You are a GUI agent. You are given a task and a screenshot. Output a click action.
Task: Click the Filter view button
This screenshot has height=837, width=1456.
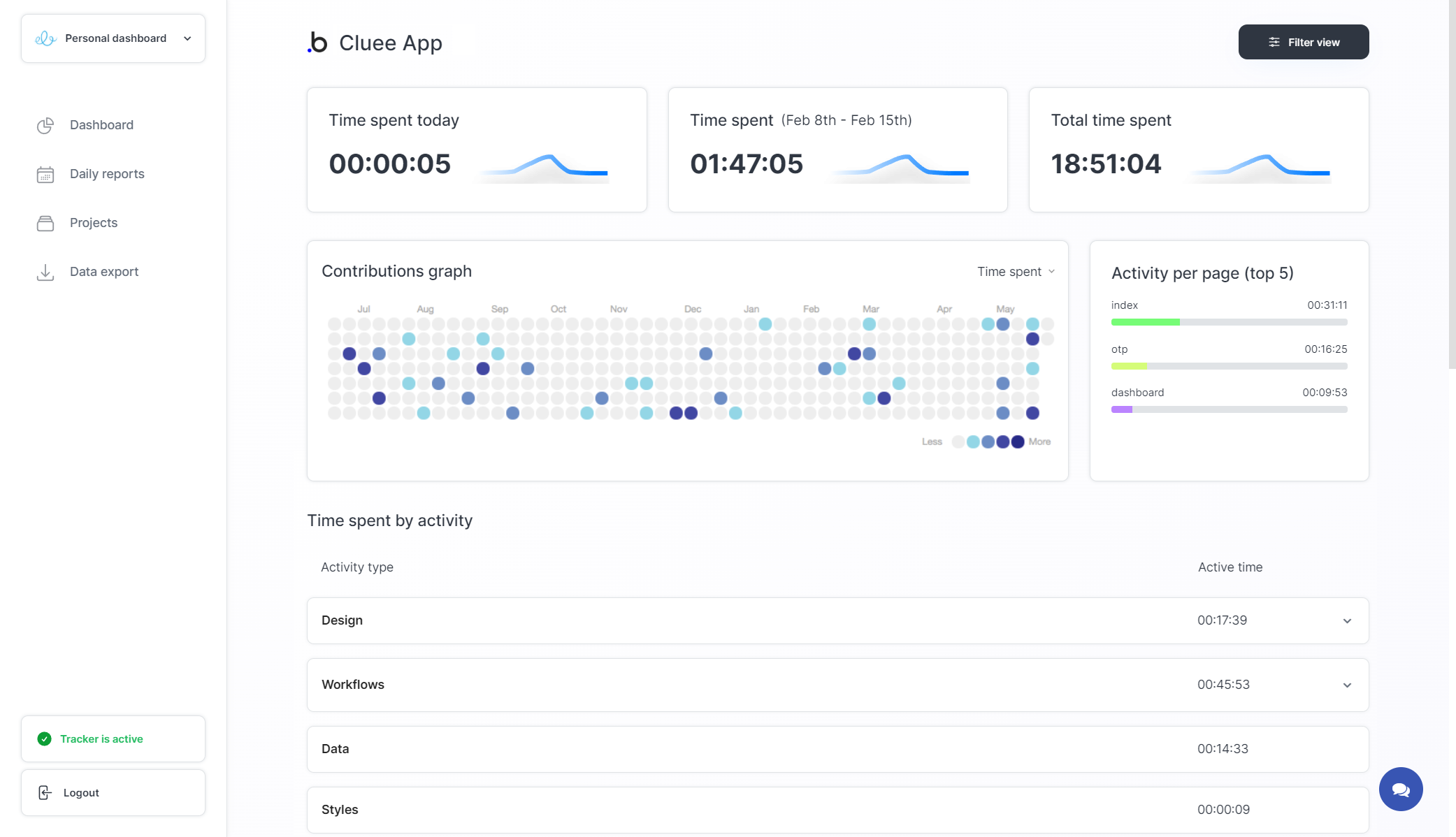1303,42
